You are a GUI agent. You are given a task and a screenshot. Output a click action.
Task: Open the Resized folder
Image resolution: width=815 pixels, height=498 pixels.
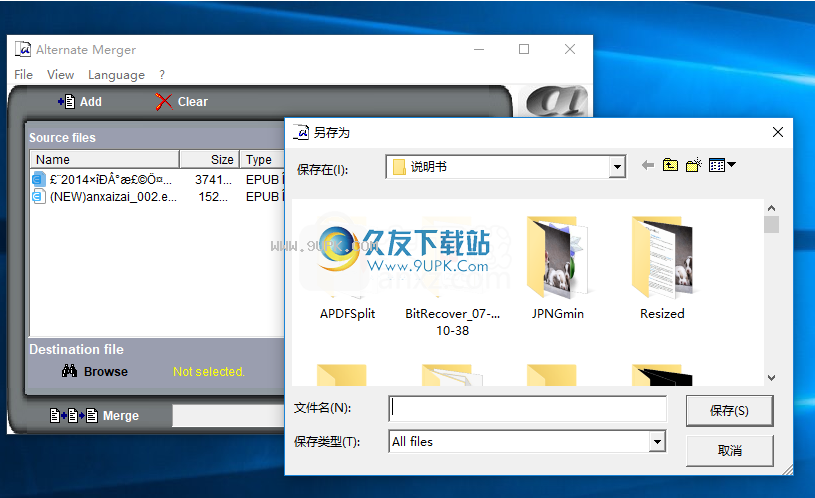(662, 269)
